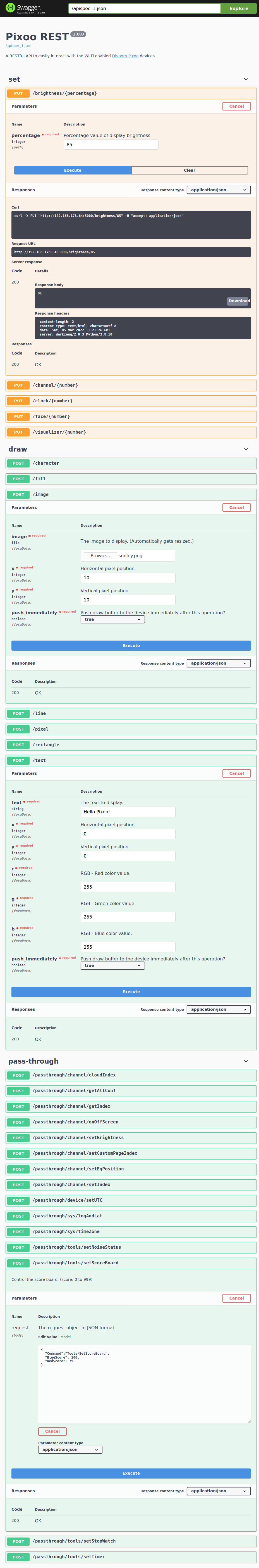
Task: Open the Divoom Pixoo link
Action: [125, 56]
